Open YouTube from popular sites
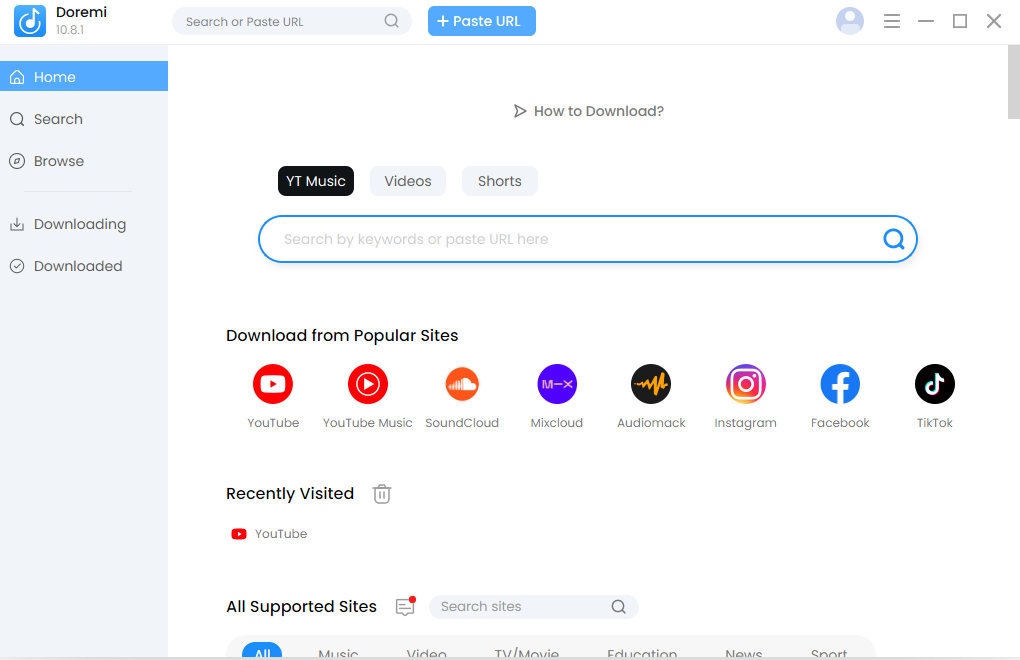 [273, 384]
